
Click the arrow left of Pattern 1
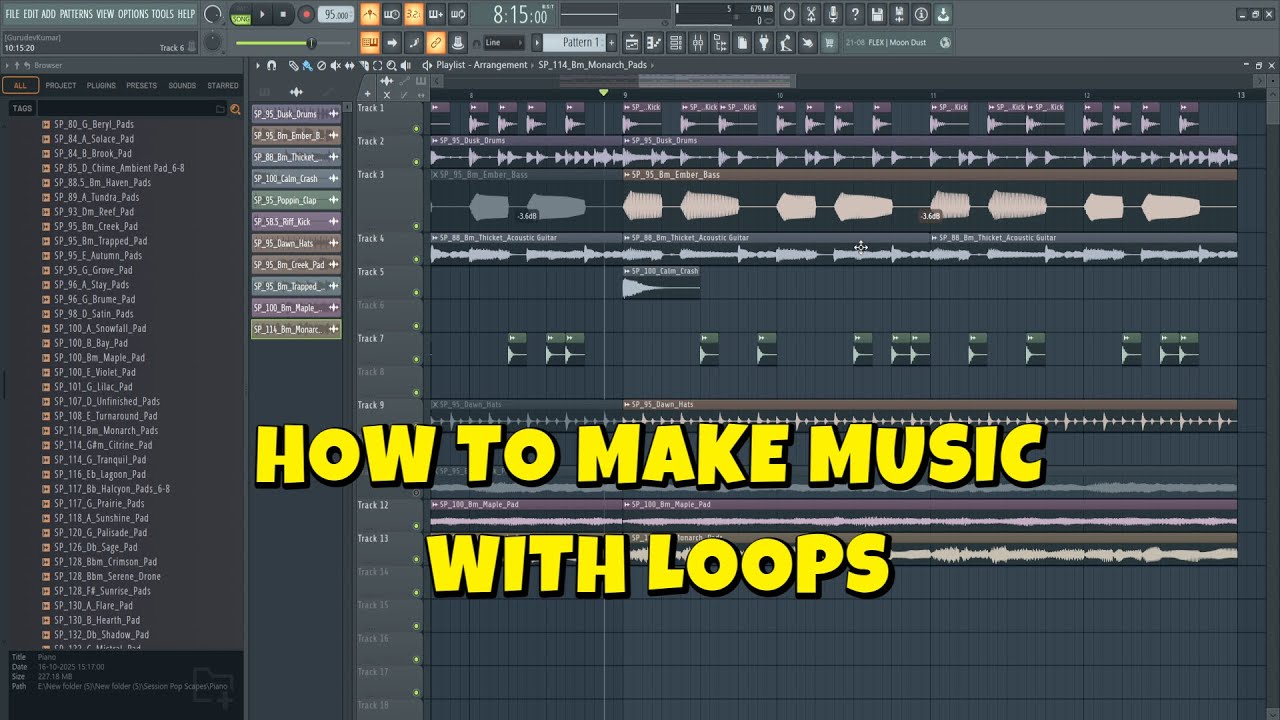pyautogui.click(x=536, y=43)
